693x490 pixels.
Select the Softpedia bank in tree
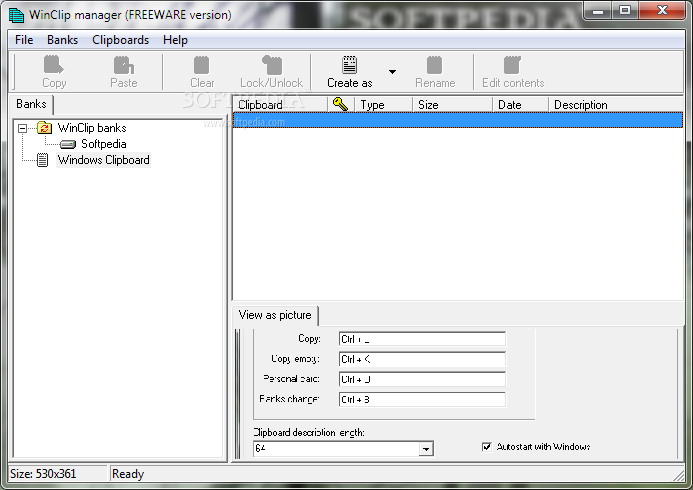tap(103, 144)
